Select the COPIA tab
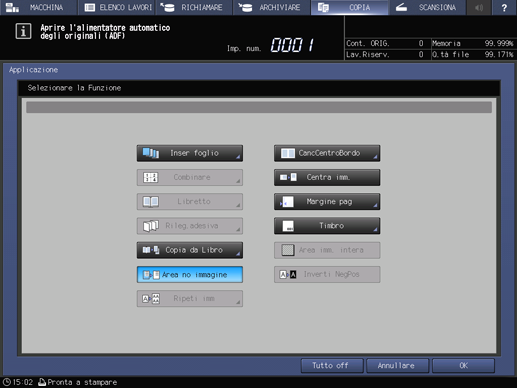517x388 pixels. tap(349, 7)
